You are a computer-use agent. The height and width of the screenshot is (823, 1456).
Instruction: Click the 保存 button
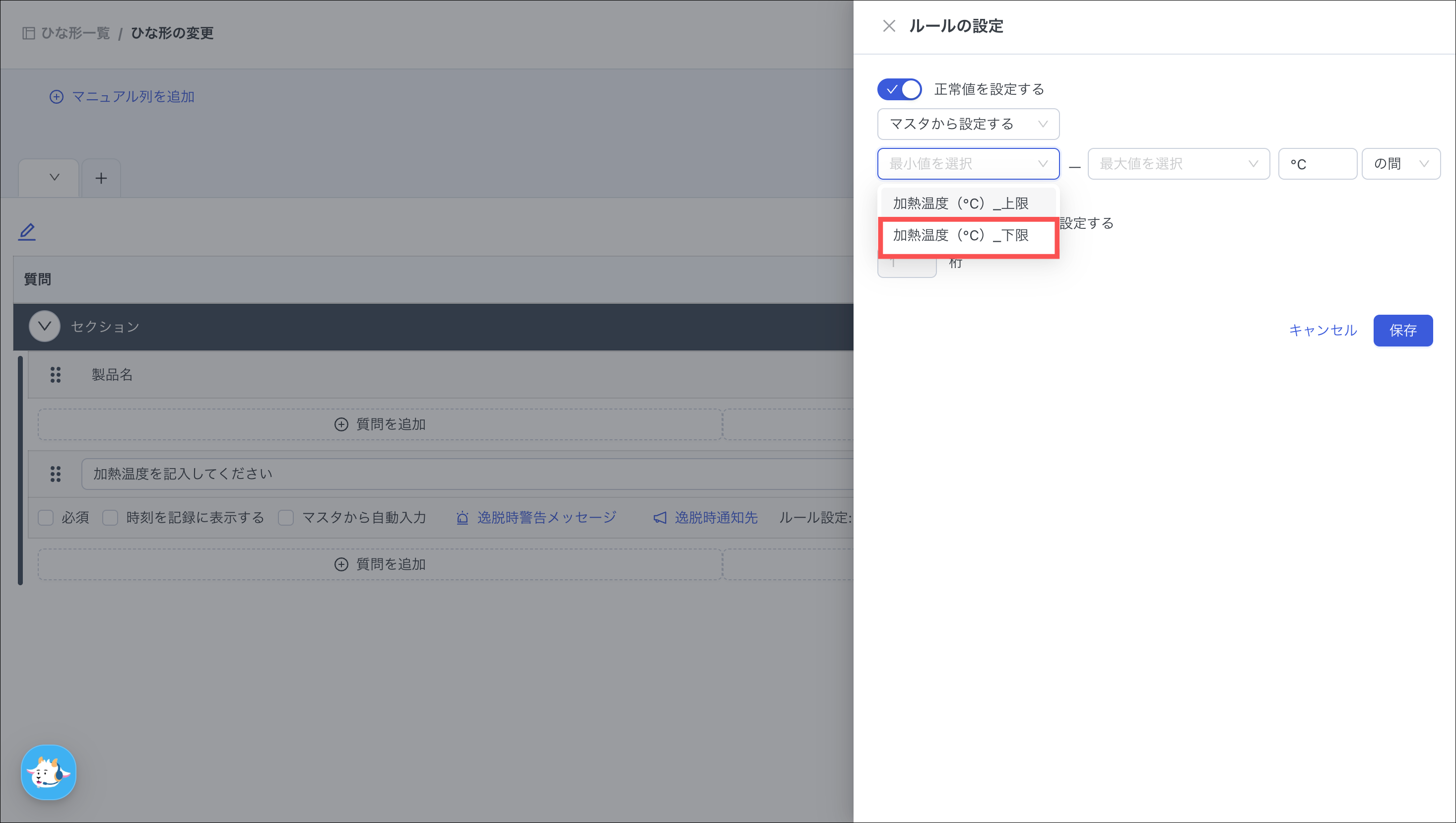1402,330
